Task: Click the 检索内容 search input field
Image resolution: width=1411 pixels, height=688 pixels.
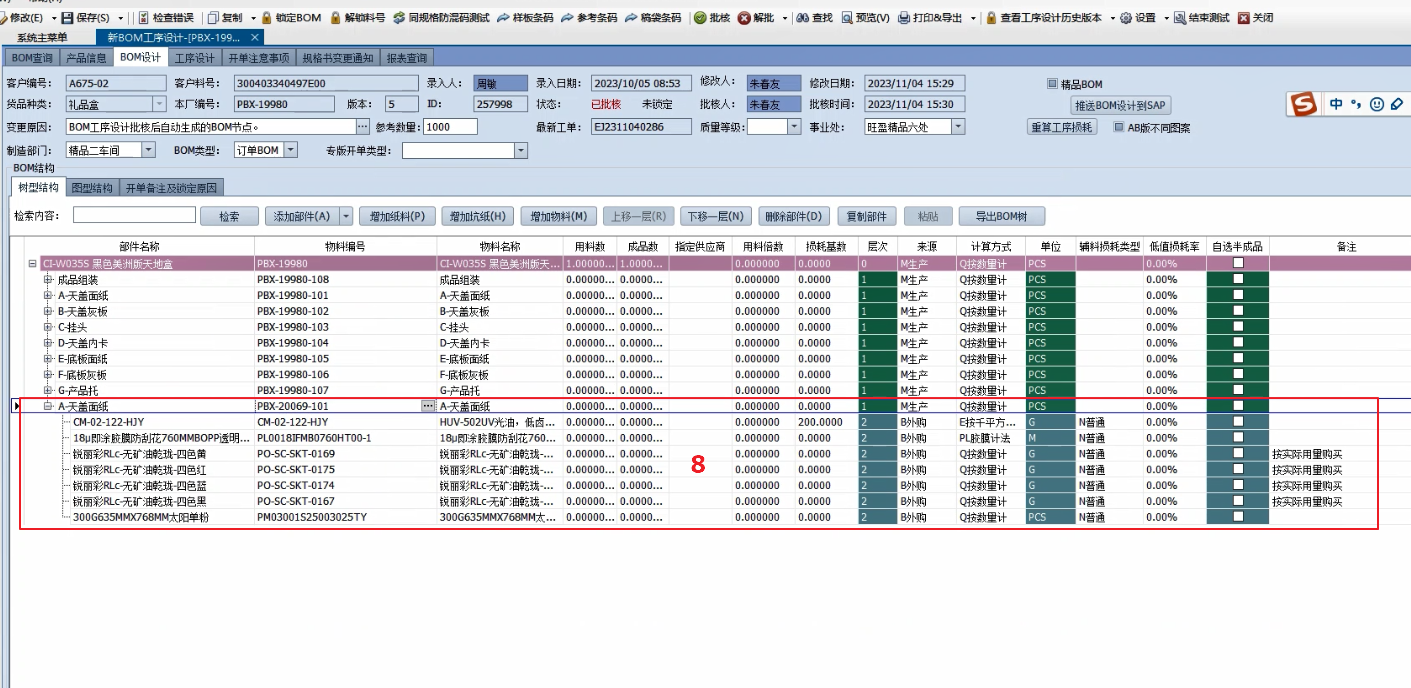Action: pyautogui.click(x=133, y=215)
